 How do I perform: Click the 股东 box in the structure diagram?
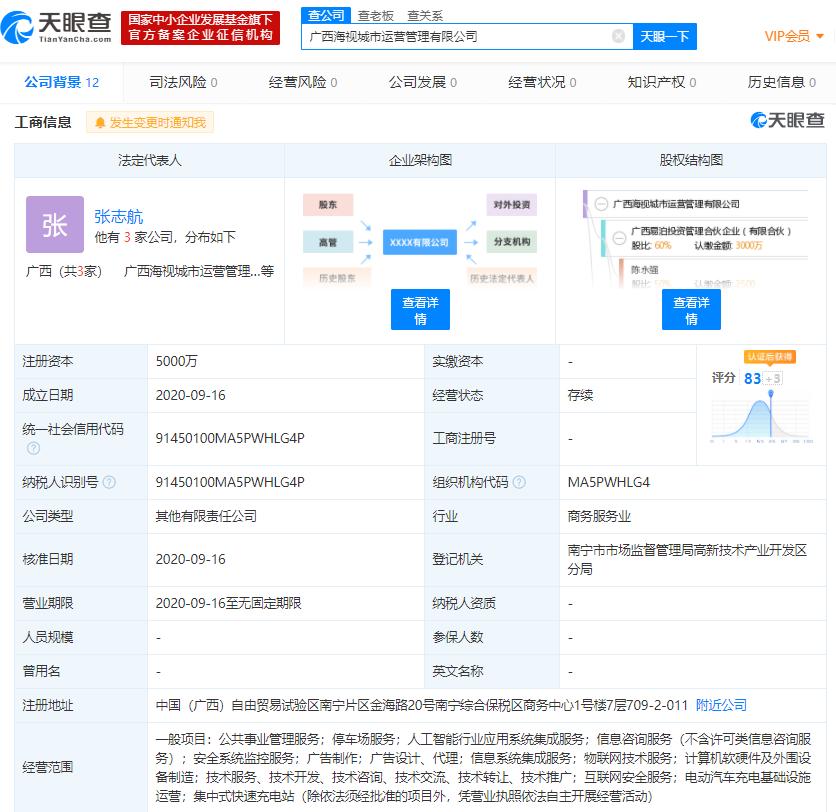pos(328,205)
